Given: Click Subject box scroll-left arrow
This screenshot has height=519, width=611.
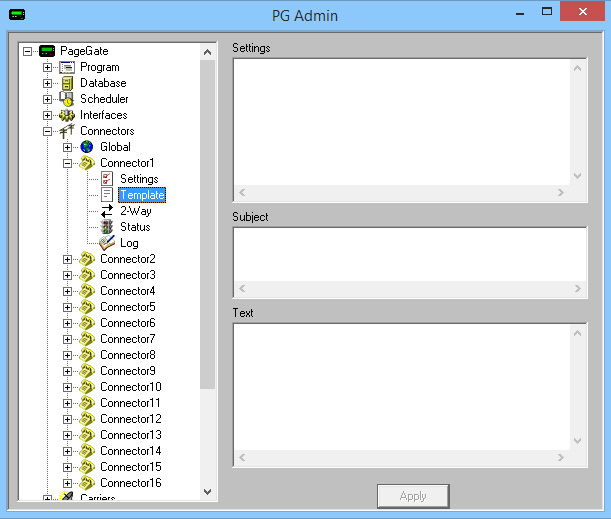Looking at the screenshot, I should (x=242, y=289).
